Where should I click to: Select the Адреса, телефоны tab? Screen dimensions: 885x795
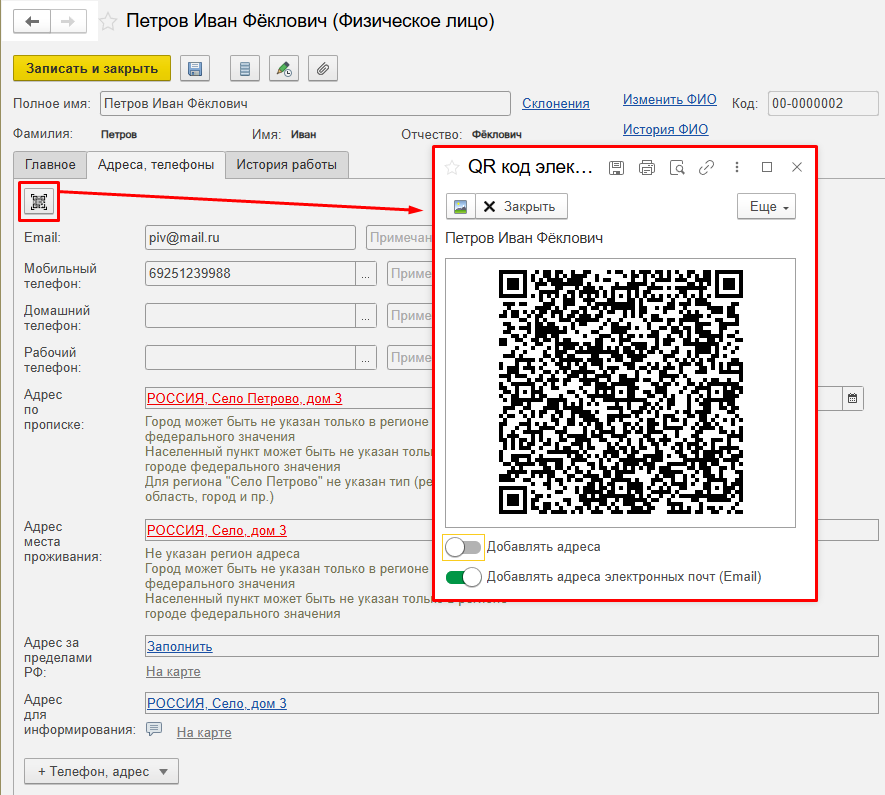156,165
